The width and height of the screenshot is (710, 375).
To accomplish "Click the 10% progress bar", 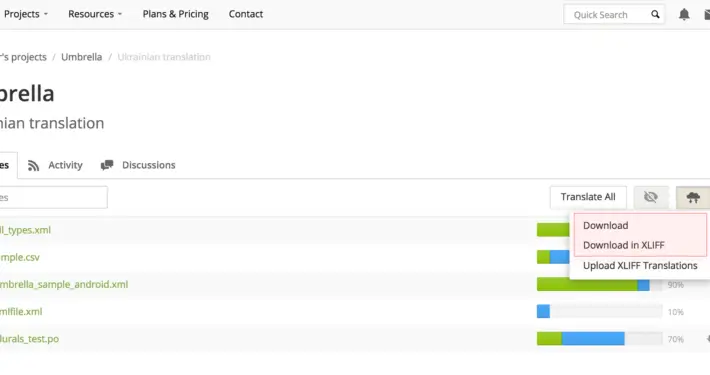I will pyautogui.click(x=599, y=312).
